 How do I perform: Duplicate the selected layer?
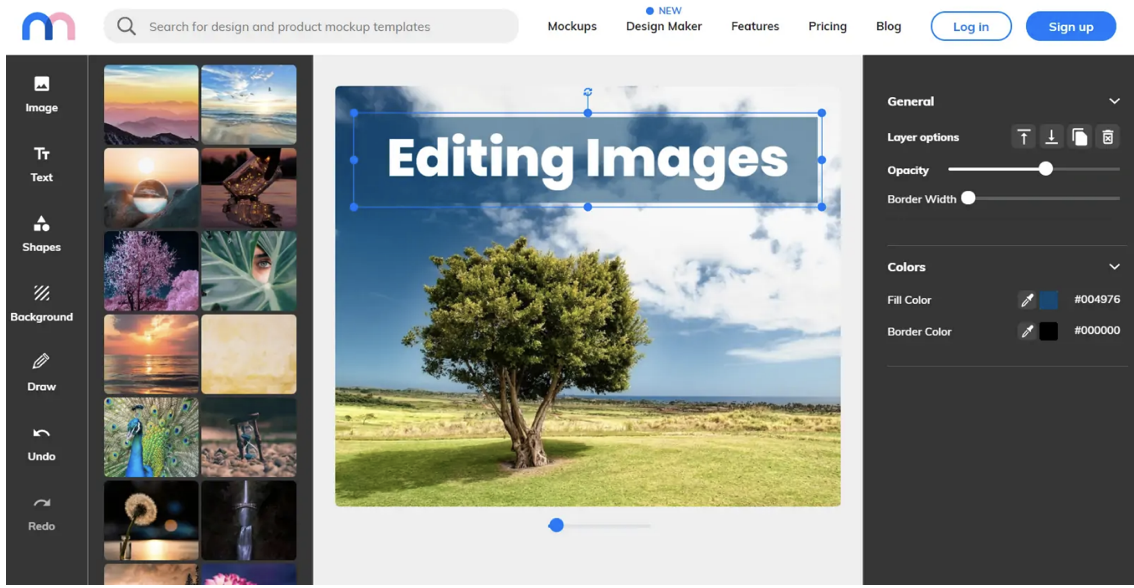1080,137
